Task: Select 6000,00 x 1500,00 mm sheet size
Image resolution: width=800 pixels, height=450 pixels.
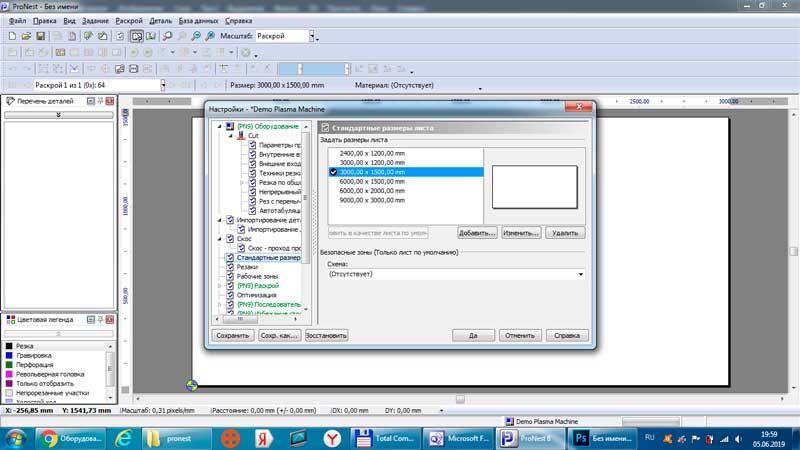Action: 372,182
